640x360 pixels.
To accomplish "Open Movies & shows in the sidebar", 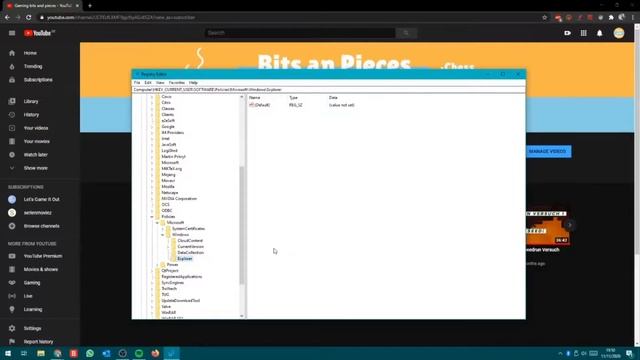I will pos(40,269).
